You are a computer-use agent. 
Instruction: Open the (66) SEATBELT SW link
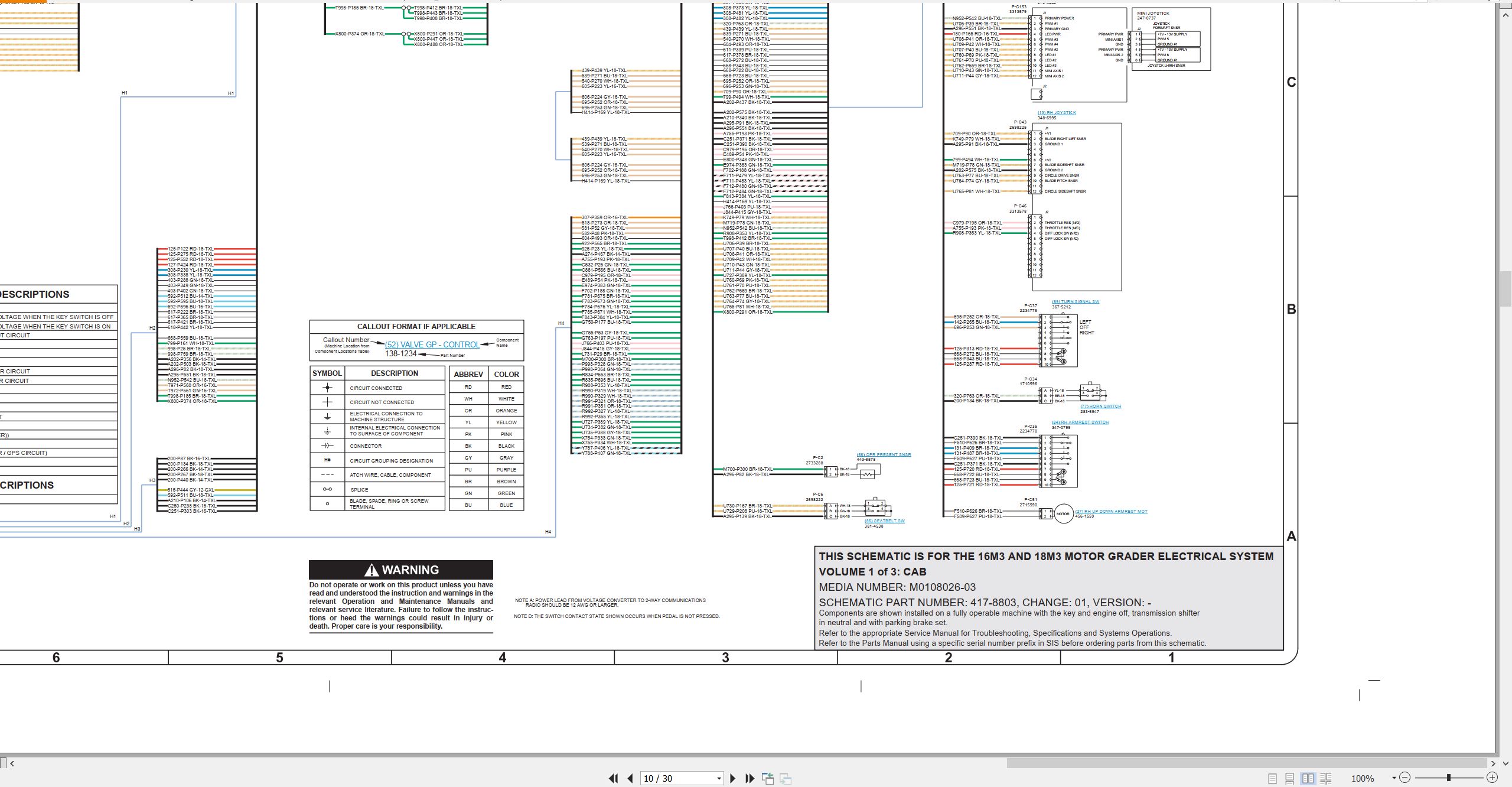point(885,521)
